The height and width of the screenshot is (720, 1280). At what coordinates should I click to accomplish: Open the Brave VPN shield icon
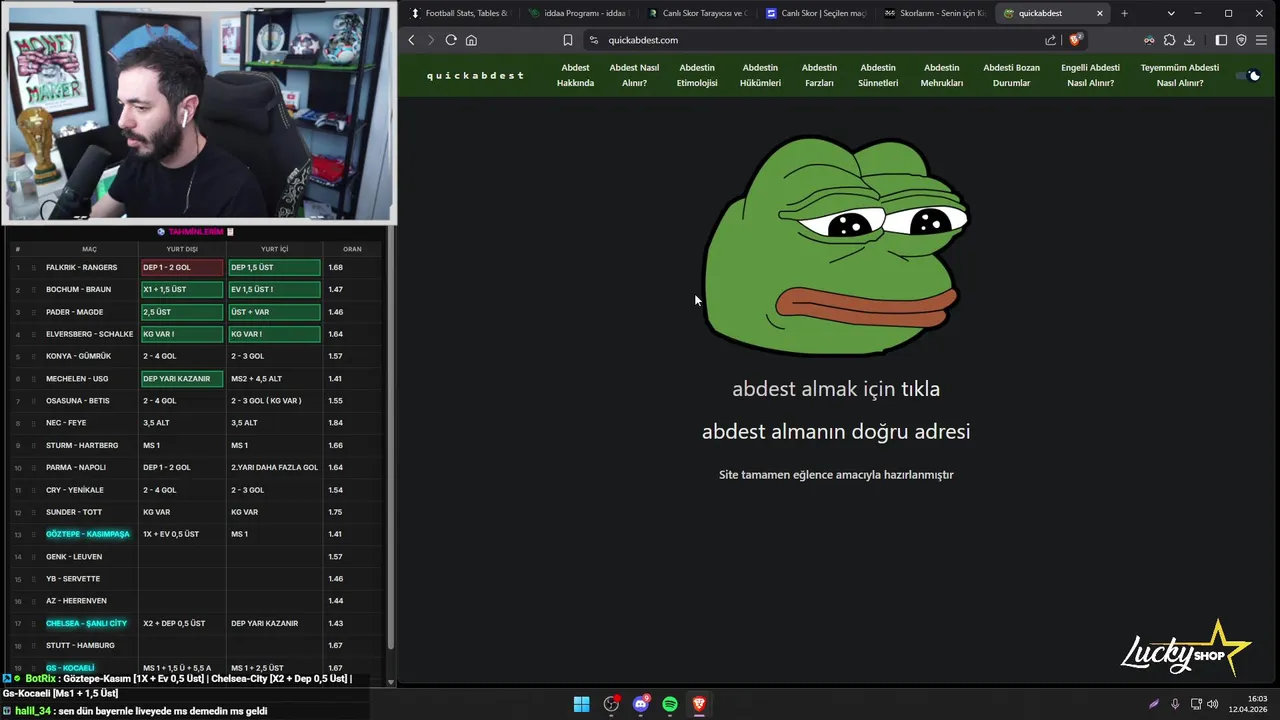[1241, 40]
